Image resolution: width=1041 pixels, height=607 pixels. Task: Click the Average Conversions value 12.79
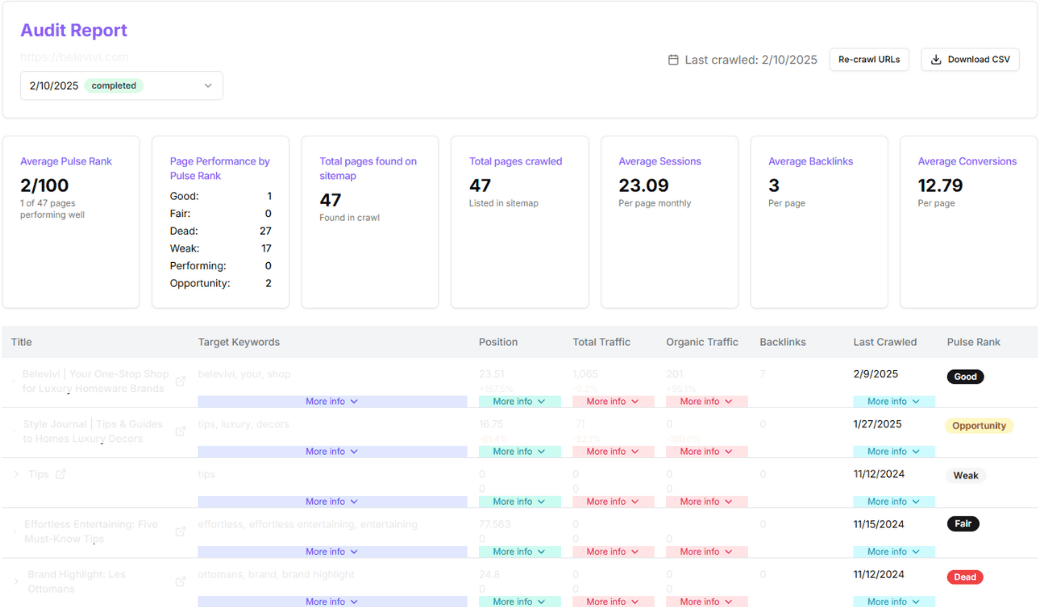[x=940, y=185]
